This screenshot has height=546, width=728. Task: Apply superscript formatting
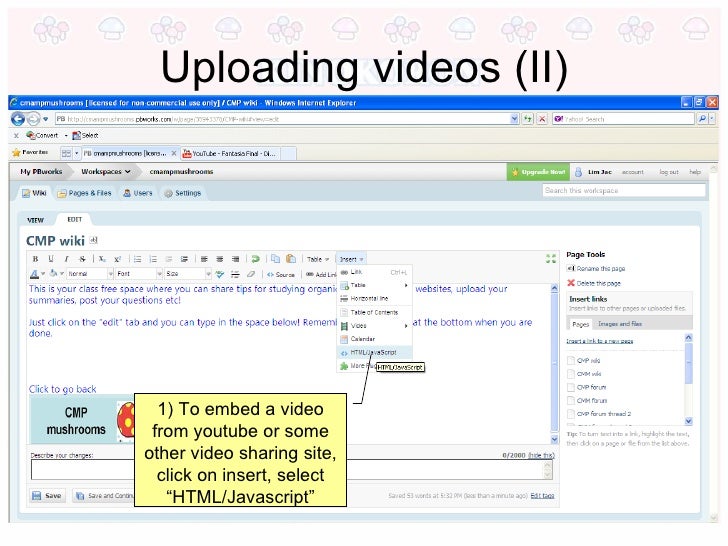[117, 259]
